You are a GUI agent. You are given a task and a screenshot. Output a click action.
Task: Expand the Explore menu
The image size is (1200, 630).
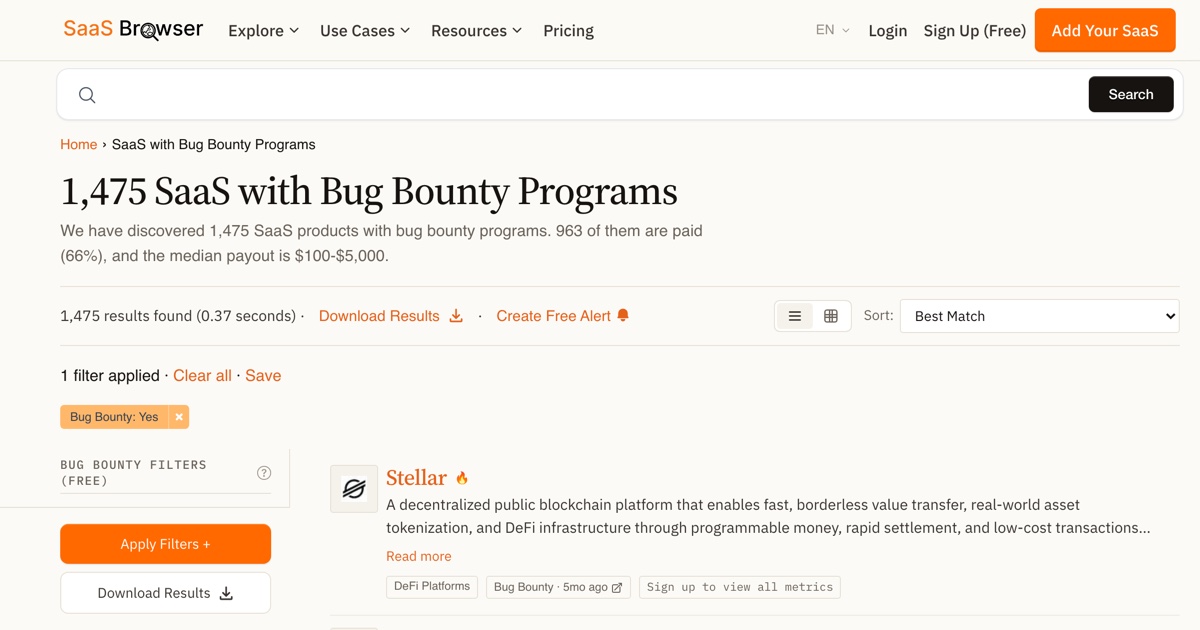point(264,31)
